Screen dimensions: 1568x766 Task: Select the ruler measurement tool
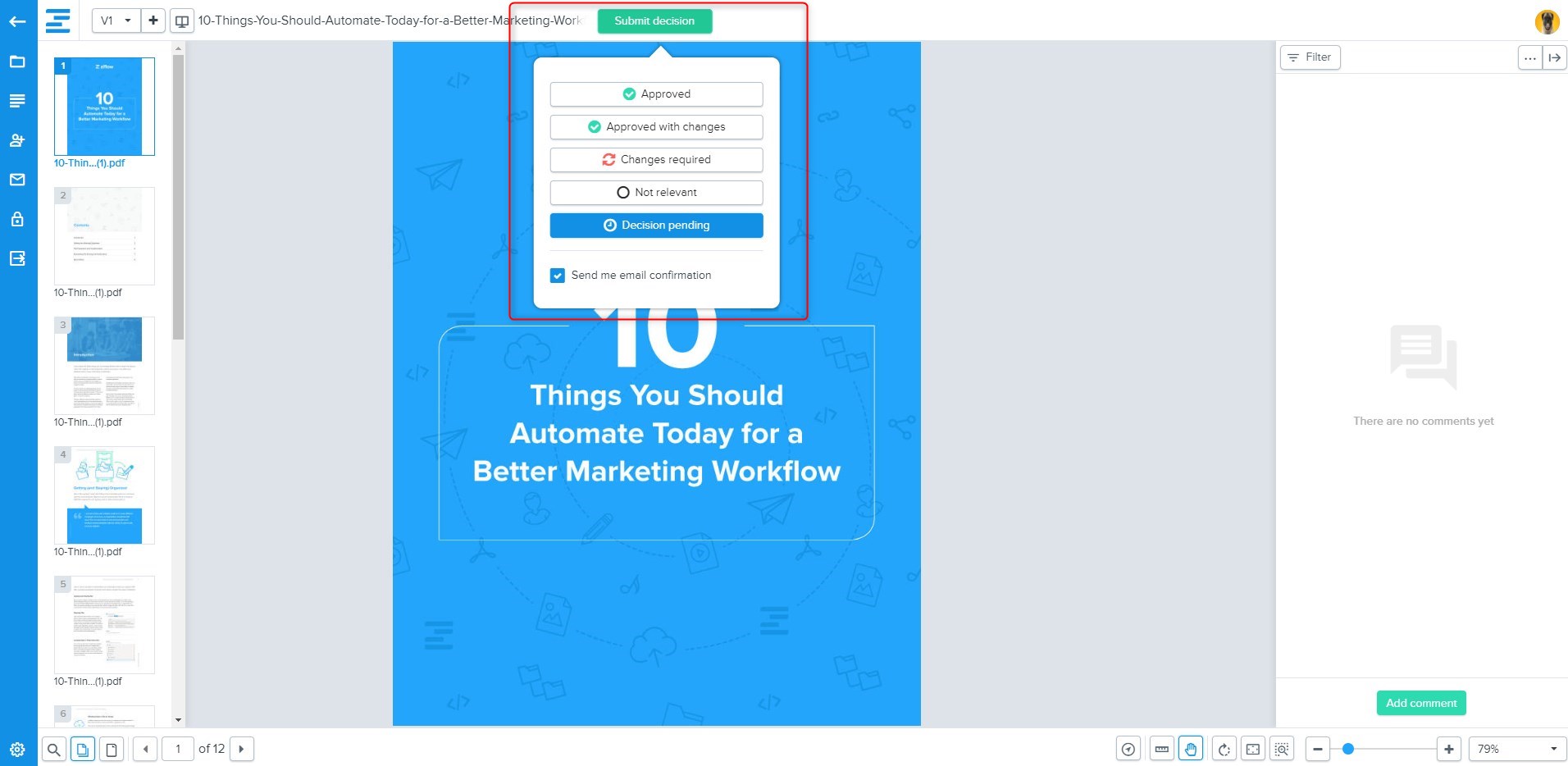(1161, 749)
